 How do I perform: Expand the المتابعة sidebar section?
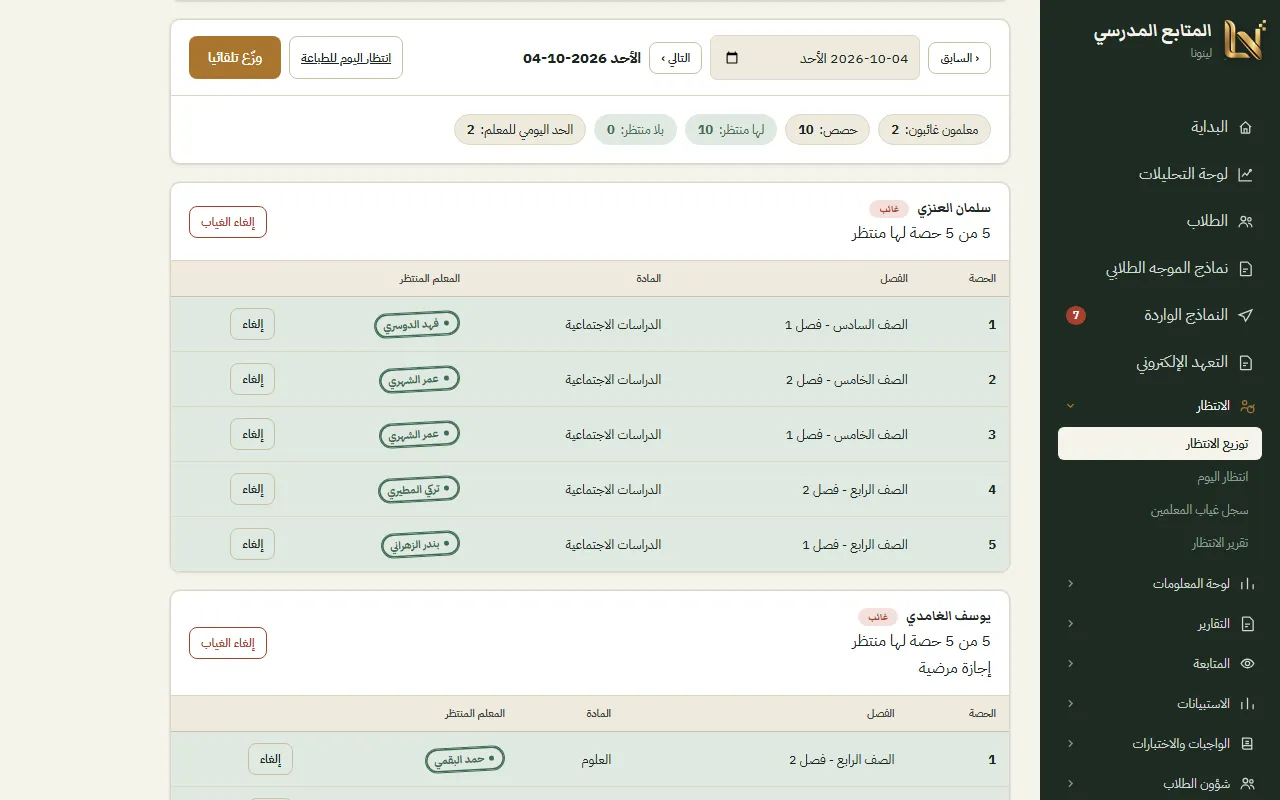point(1070,664)
